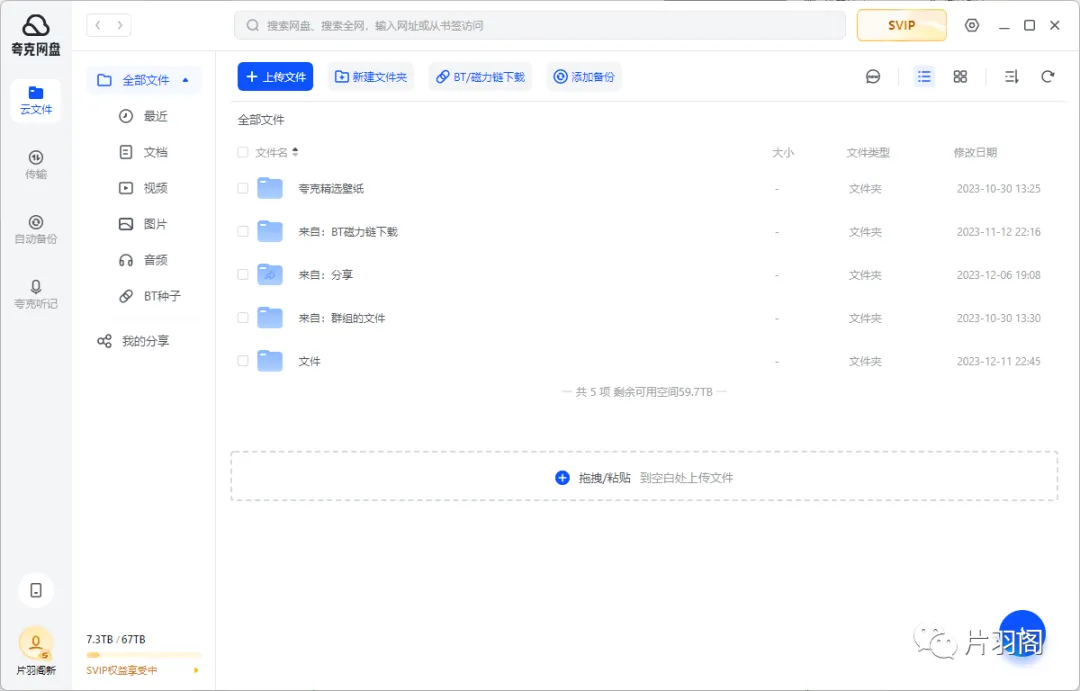This screenshot has height=691, width=1080.
Task: Select all files with header checkbox
Action: pos(242,152)
